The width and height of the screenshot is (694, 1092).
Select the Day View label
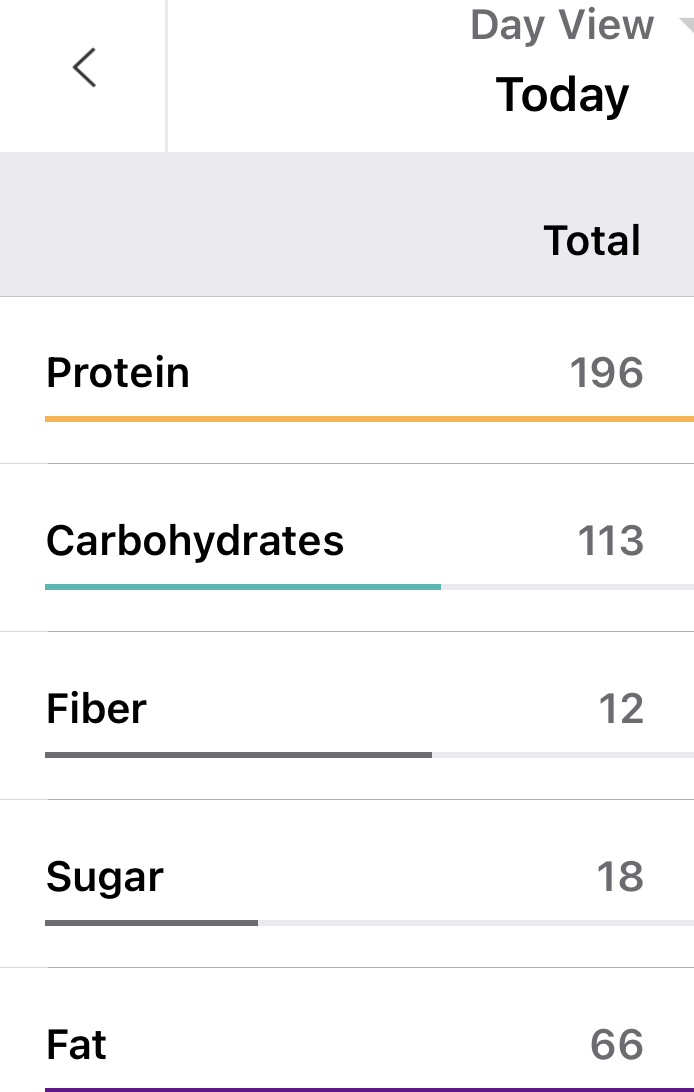(x=561, y=25)
